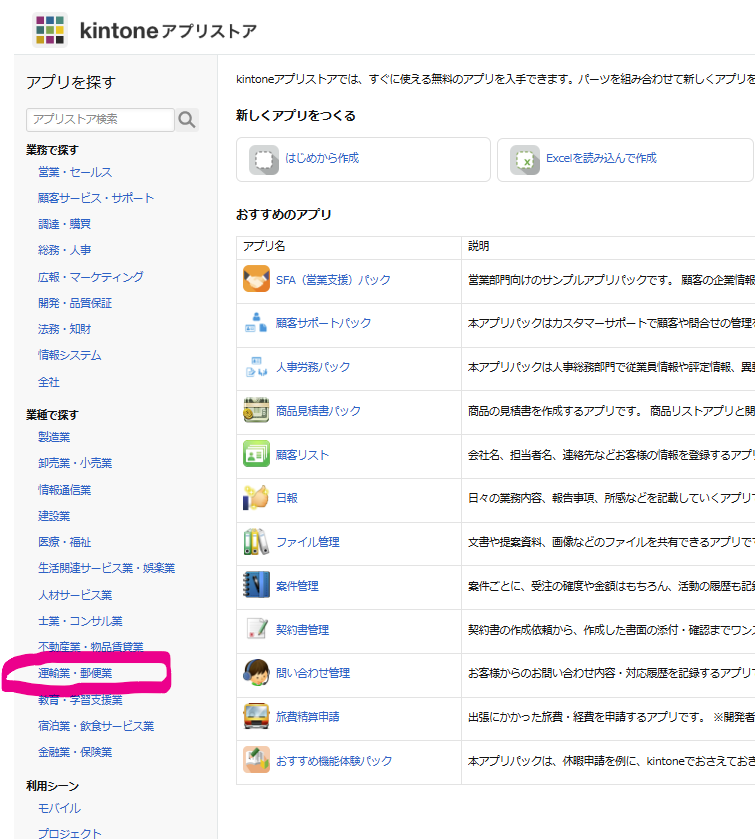Open 人事労務パック app link
The width and height of the screenshot is (755, 839).
point(312,367)
